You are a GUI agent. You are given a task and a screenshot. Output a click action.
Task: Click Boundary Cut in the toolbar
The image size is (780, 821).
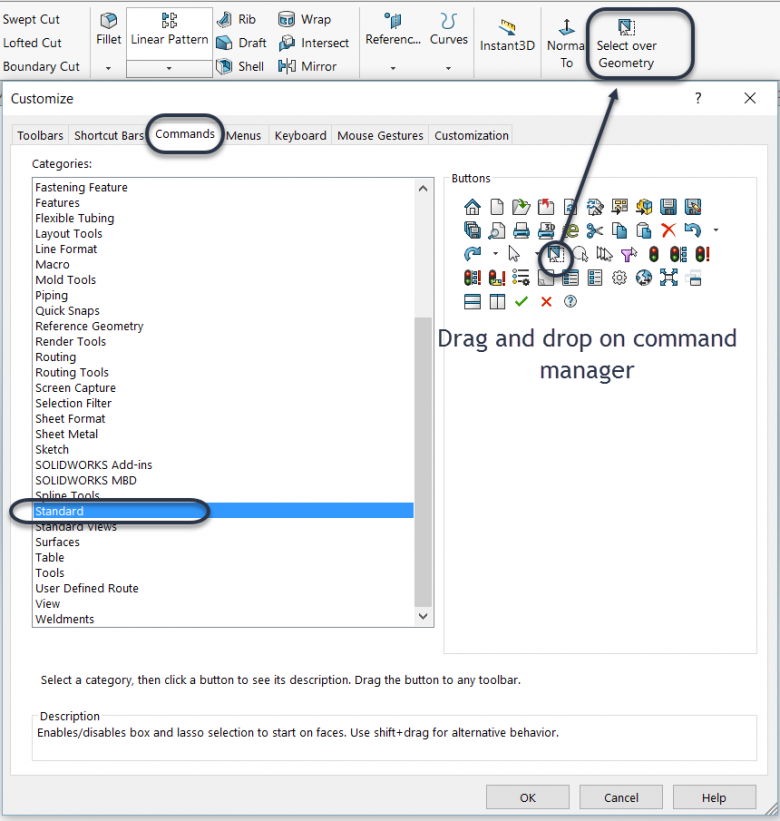pos(41,66)
